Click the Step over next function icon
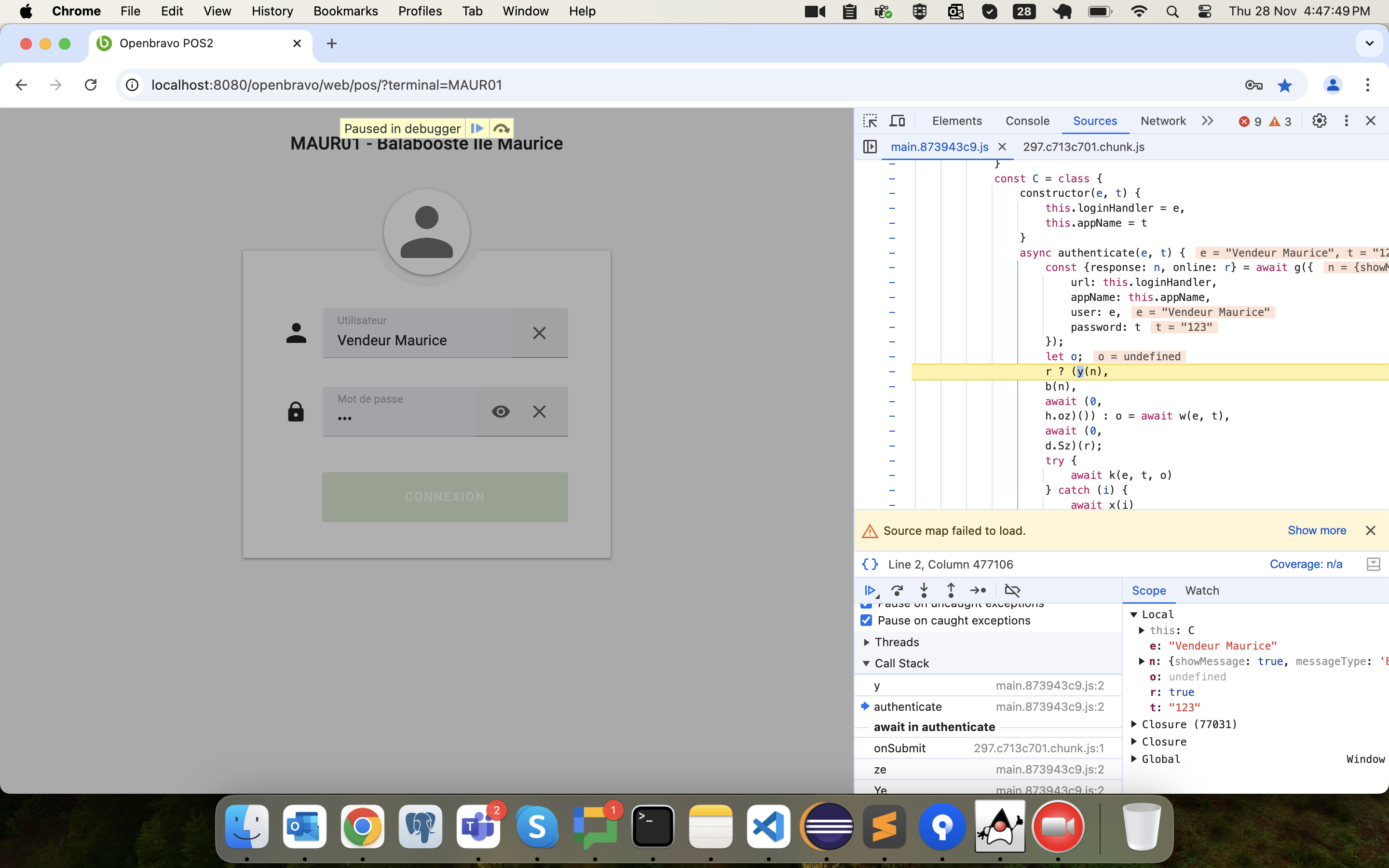The height and width of the screenshot is (868, 1389). 897,590
